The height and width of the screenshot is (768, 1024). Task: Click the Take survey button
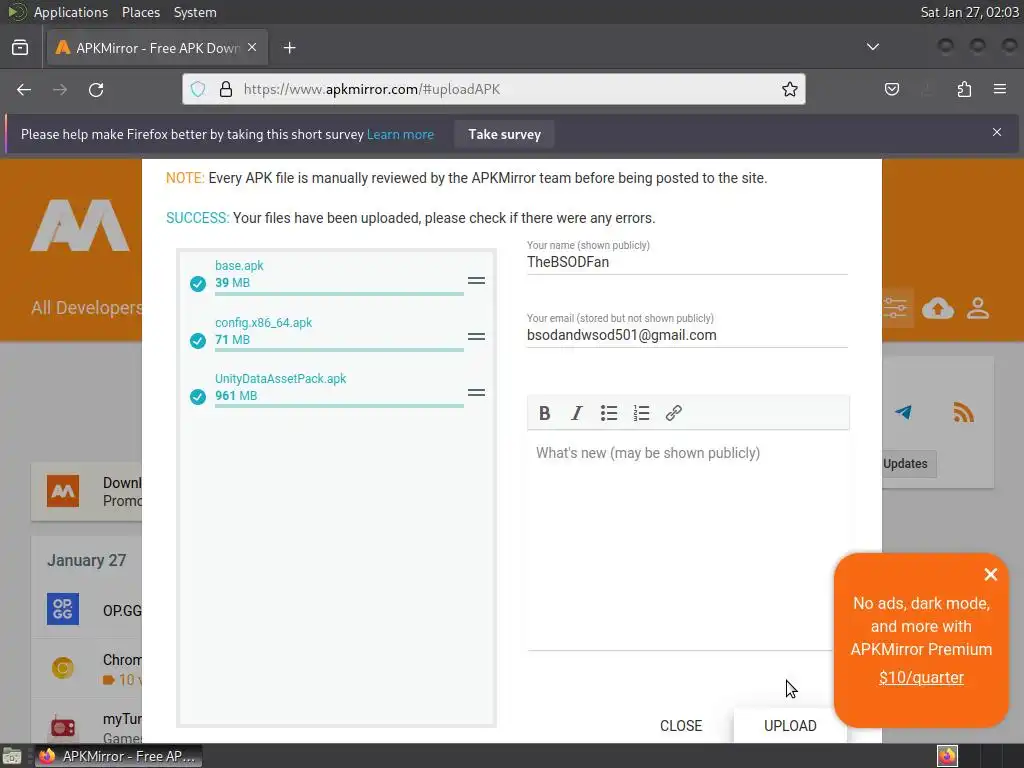click(504, 135)
